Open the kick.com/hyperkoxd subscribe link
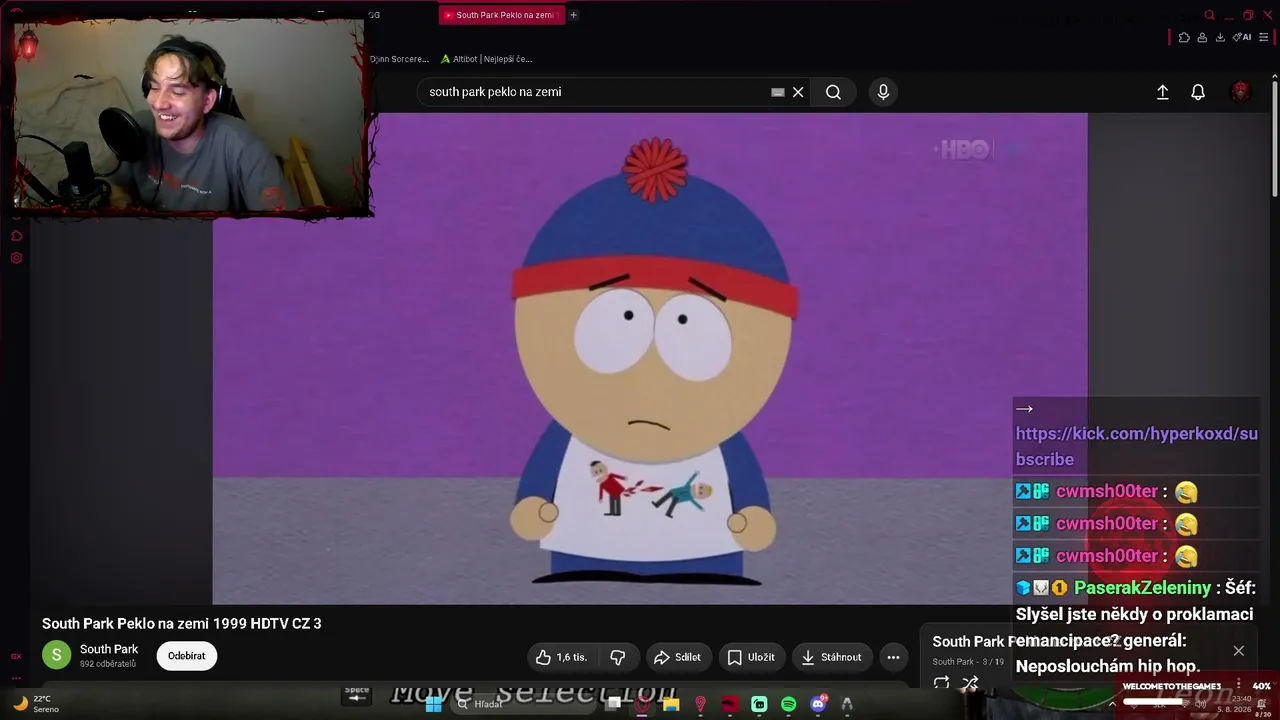1280x720 pixels. [1137, 446]
